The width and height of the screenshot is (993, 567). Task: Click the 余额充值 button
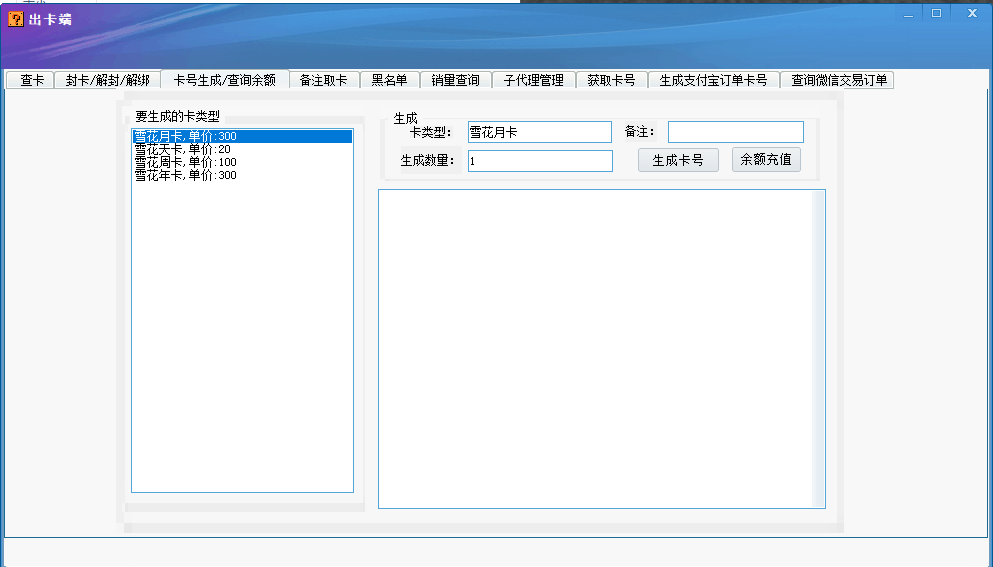(x=766, y=160)
